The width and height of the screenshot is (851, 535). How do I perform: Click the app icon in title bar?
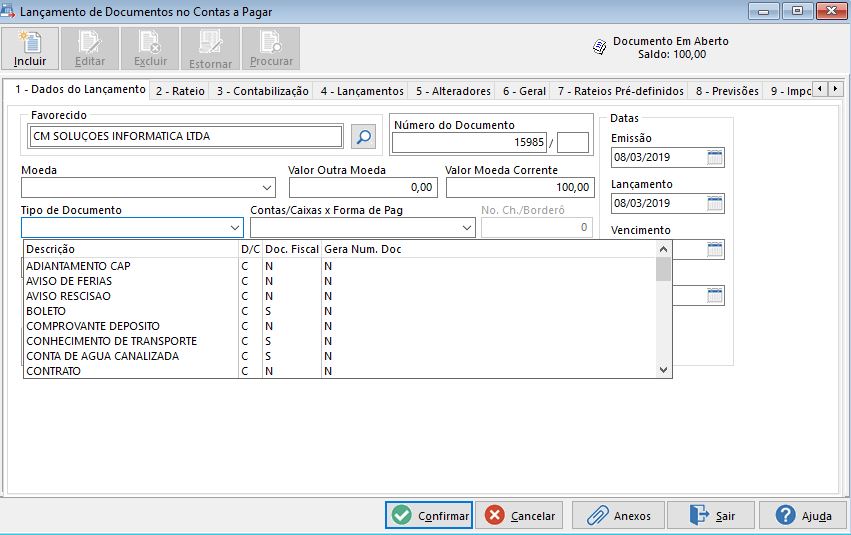(8, 11)
